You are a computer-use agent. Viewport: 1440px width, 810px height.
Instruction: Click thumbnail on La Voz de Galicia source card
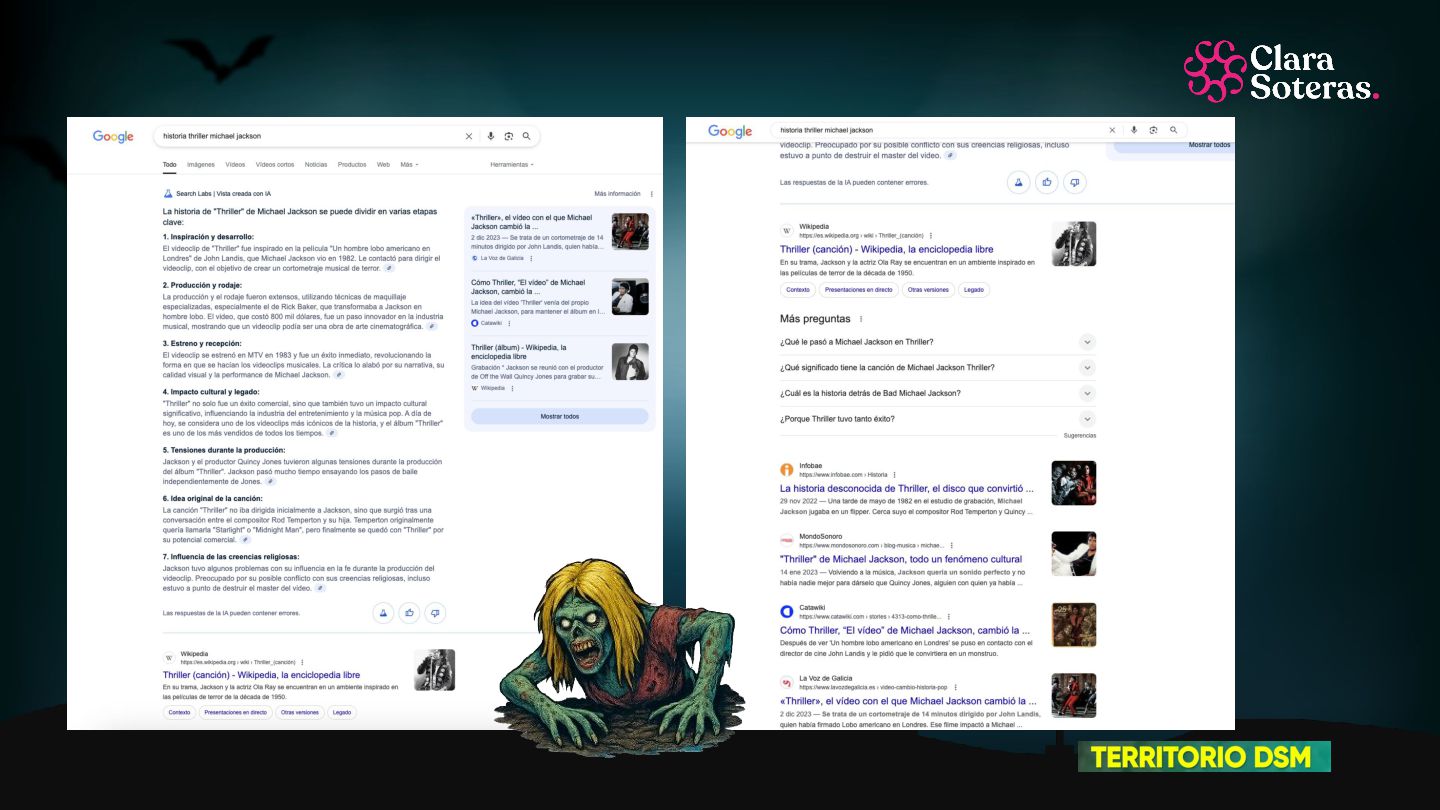(630, 232)
